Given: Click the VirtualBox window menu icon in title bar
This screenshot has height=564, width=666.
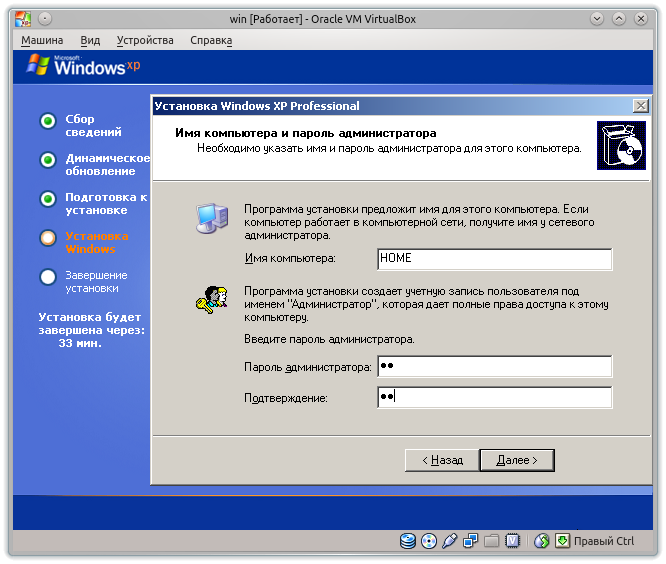Looking at the screenshot, I should point(20,19).
